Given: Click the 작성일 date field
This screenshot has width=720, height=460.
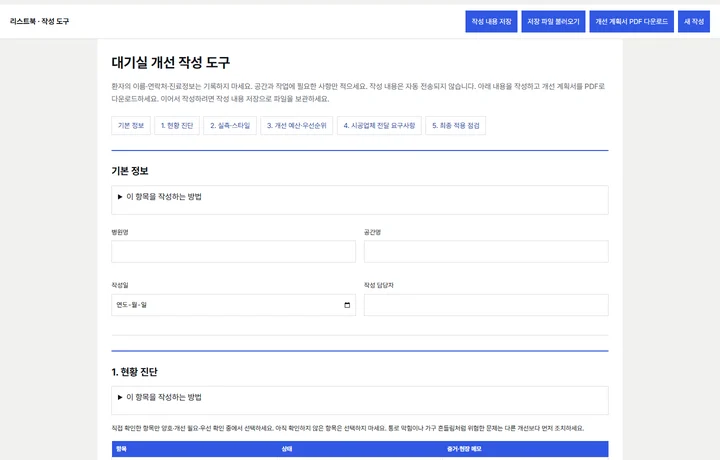Looking at the screenshot, I should coord(233,305).
